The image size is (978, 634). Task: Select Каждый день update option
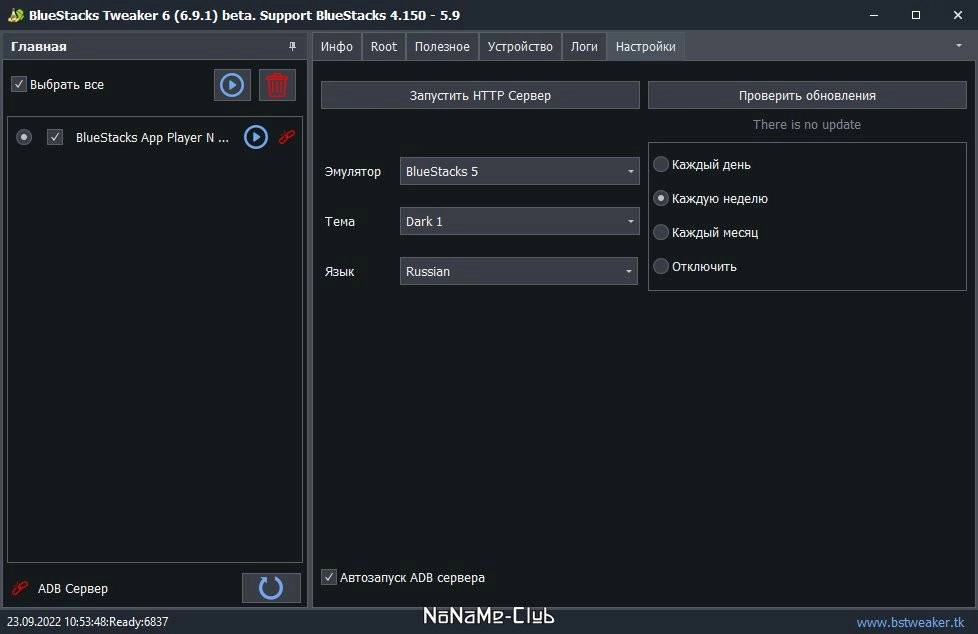click(x=661, y=164)
